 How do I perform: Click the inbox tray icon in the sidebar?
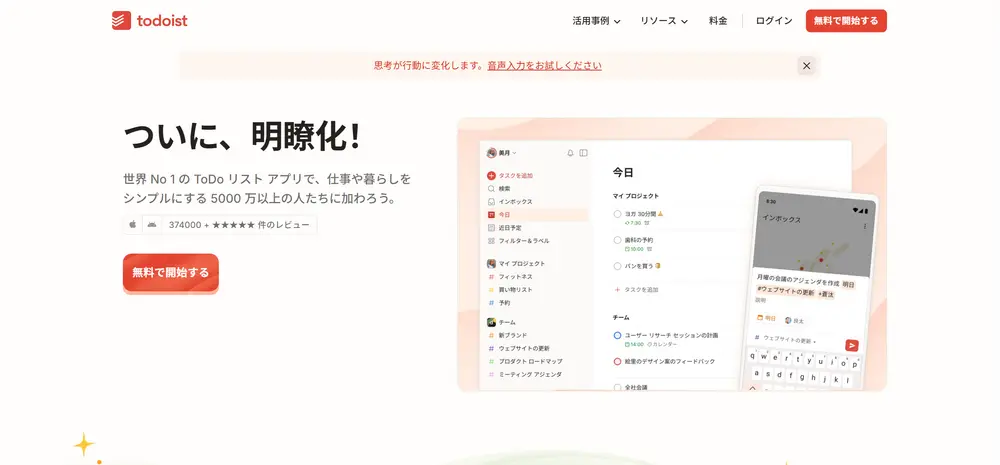(491, 202)
